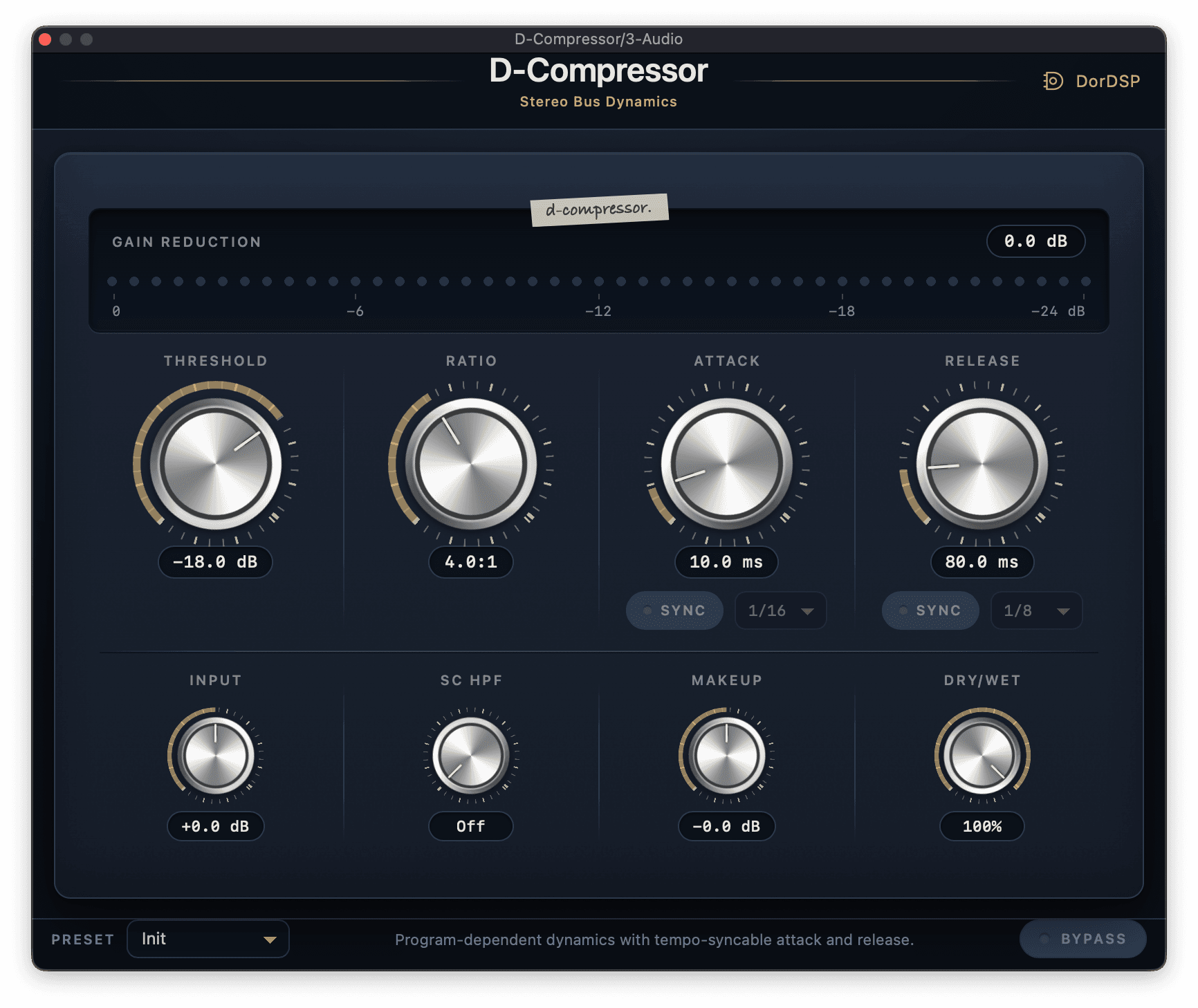Enable Release tempo SYNC toggle
Viewport: 1198px width, 1008px height.
click(930, 610)
